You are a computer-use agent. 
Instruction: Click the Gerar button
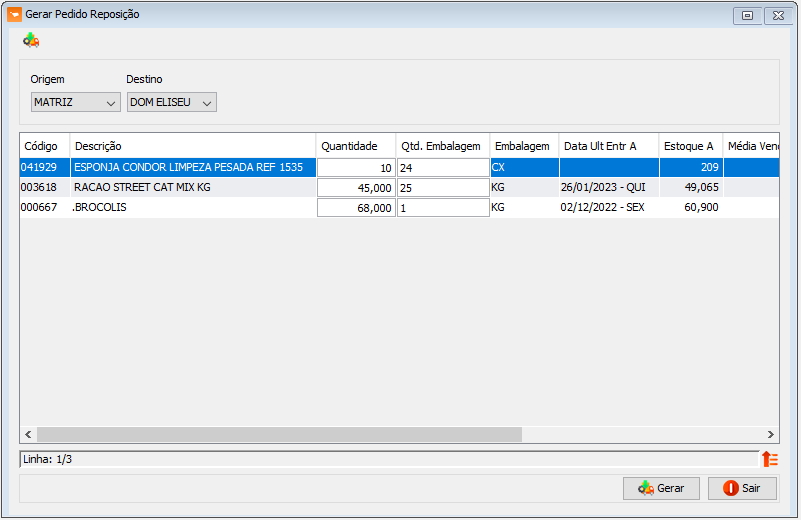661,488
